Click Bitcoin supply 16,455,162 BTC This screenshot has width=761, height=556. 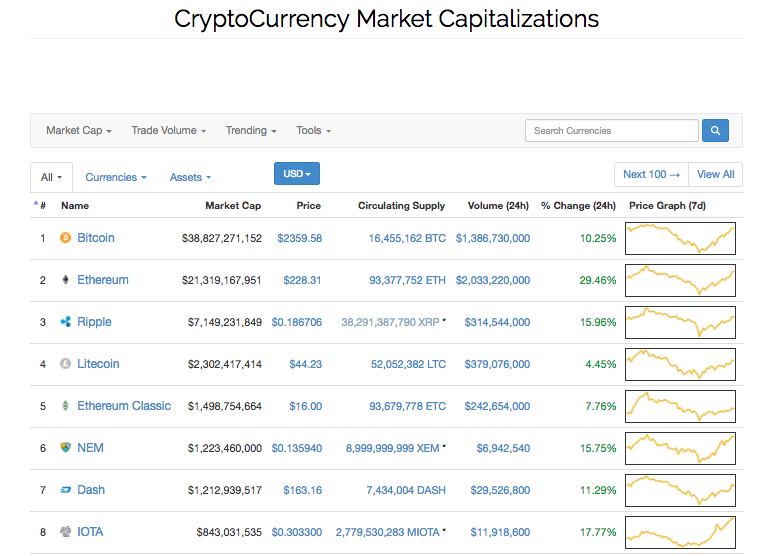click(407, 238)
